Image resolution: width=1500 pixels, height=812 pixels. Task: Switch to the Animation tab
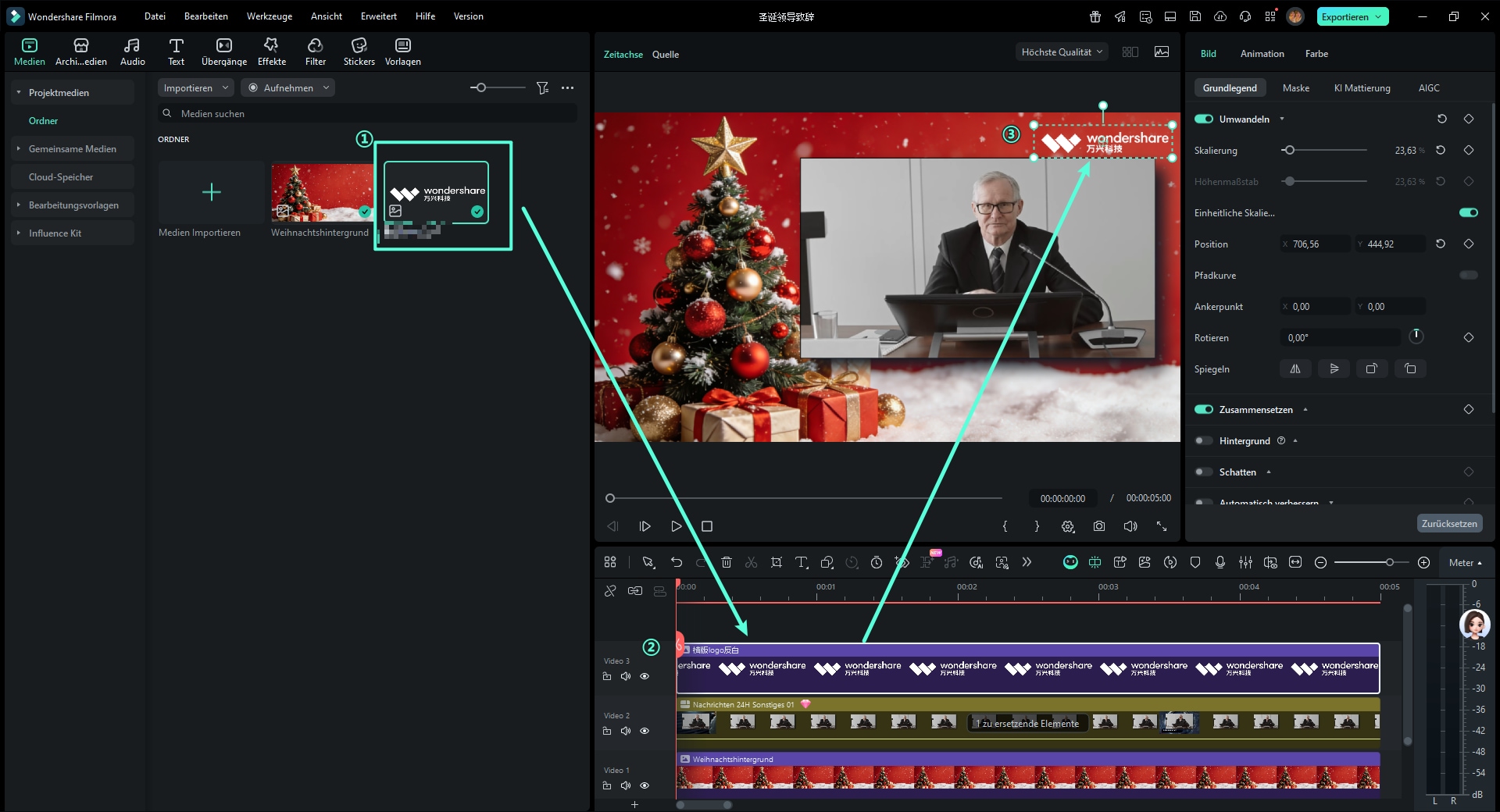click(x=1262, y=54)
